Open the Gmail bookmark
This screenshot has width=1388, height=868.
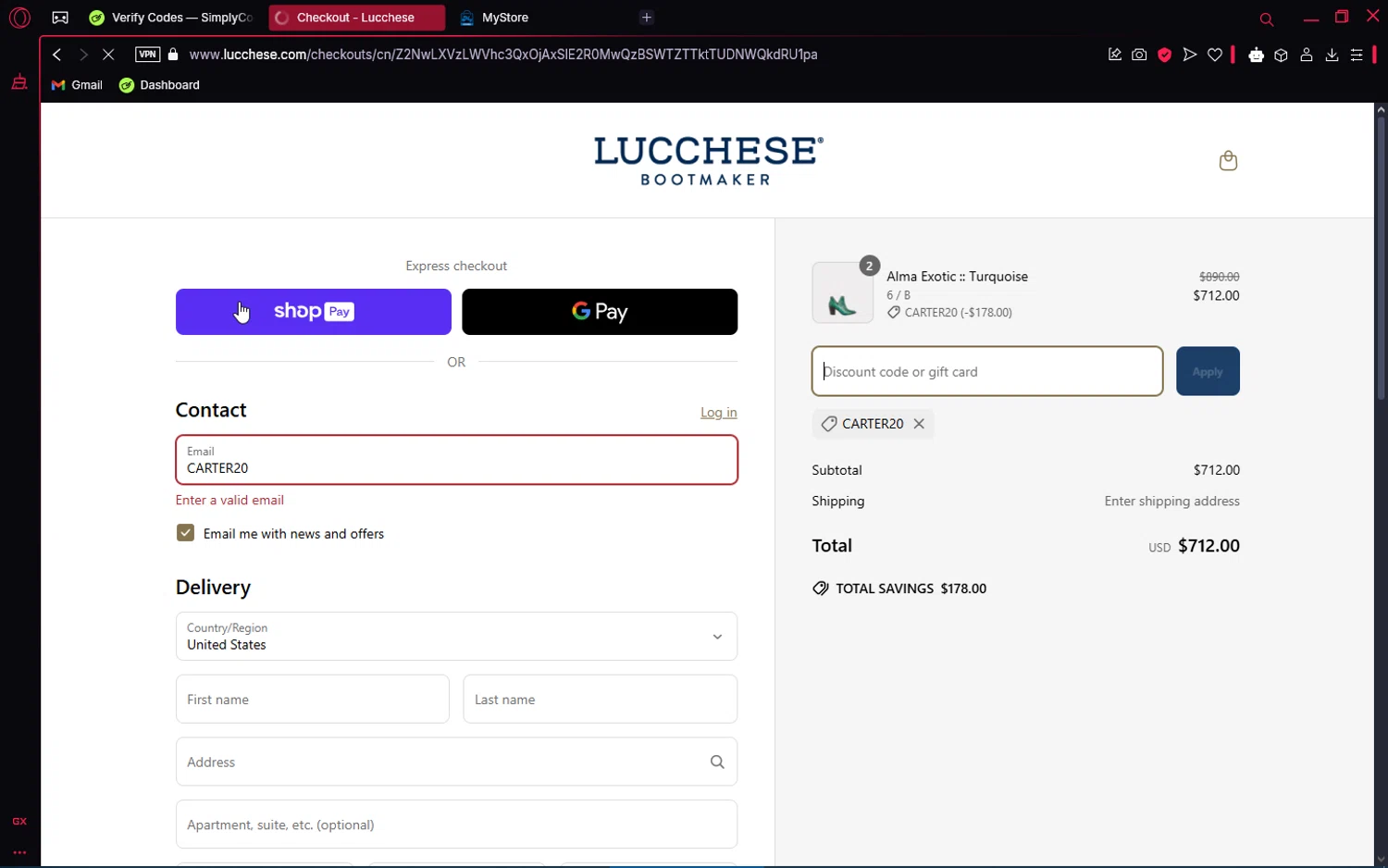tap(77, 85)
